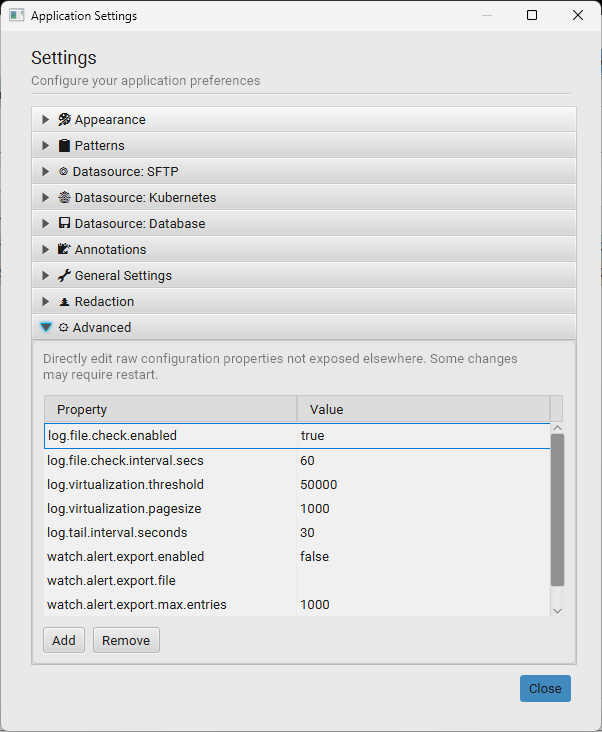Image resolution: width=602 pixels, height=732 pixels.
Task: Click the Add property button
Action: pos(64,640)
